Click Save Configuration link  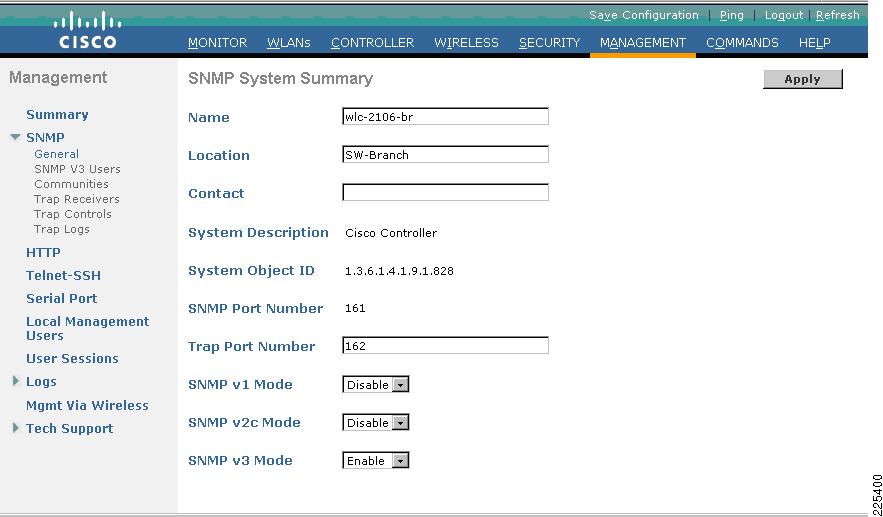(644, 15)
